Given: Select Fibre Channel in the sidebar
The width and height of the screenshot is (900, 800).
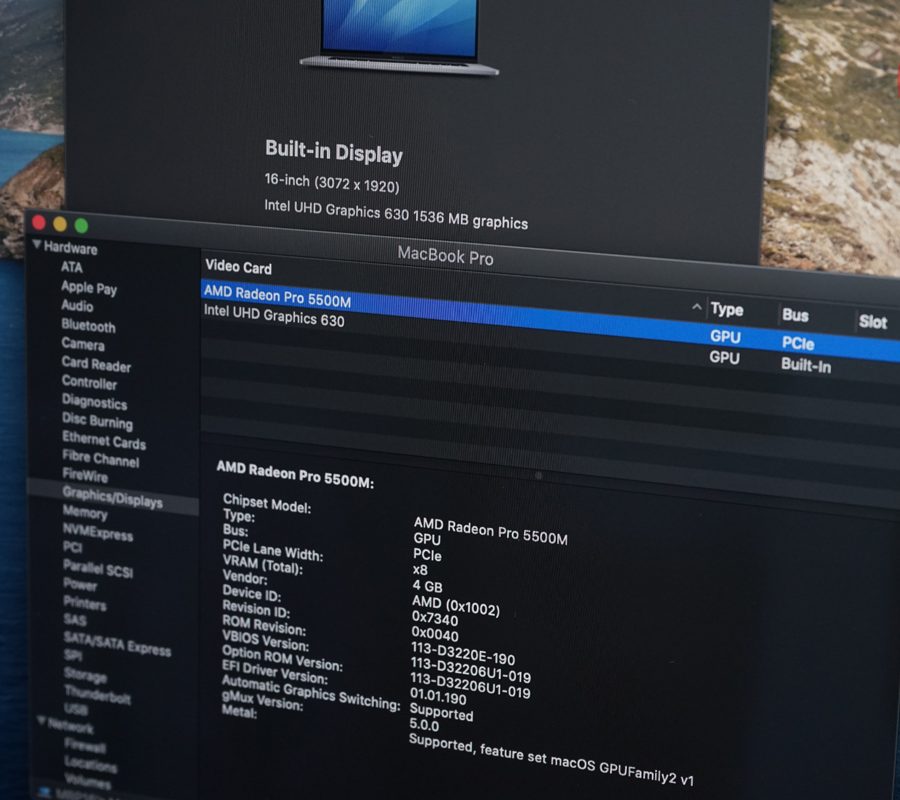Looking at the screenshot, I should click(100, 459).
